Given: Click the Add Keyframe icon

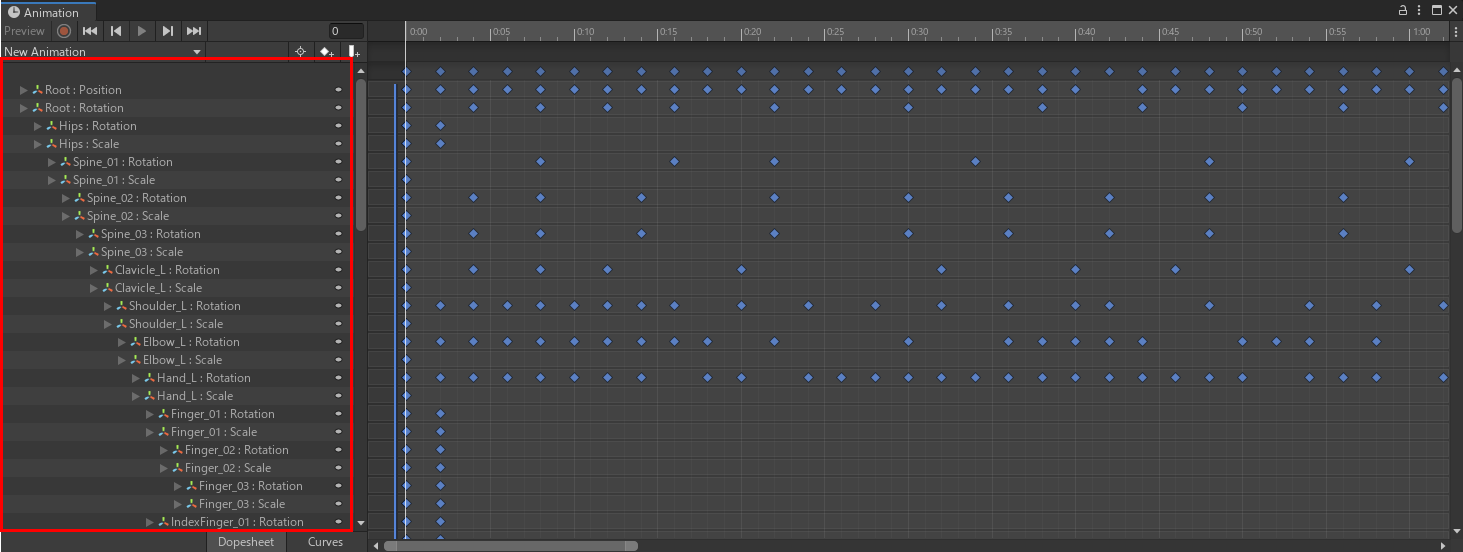Looking at the screenshot, I should click(326, 51).
